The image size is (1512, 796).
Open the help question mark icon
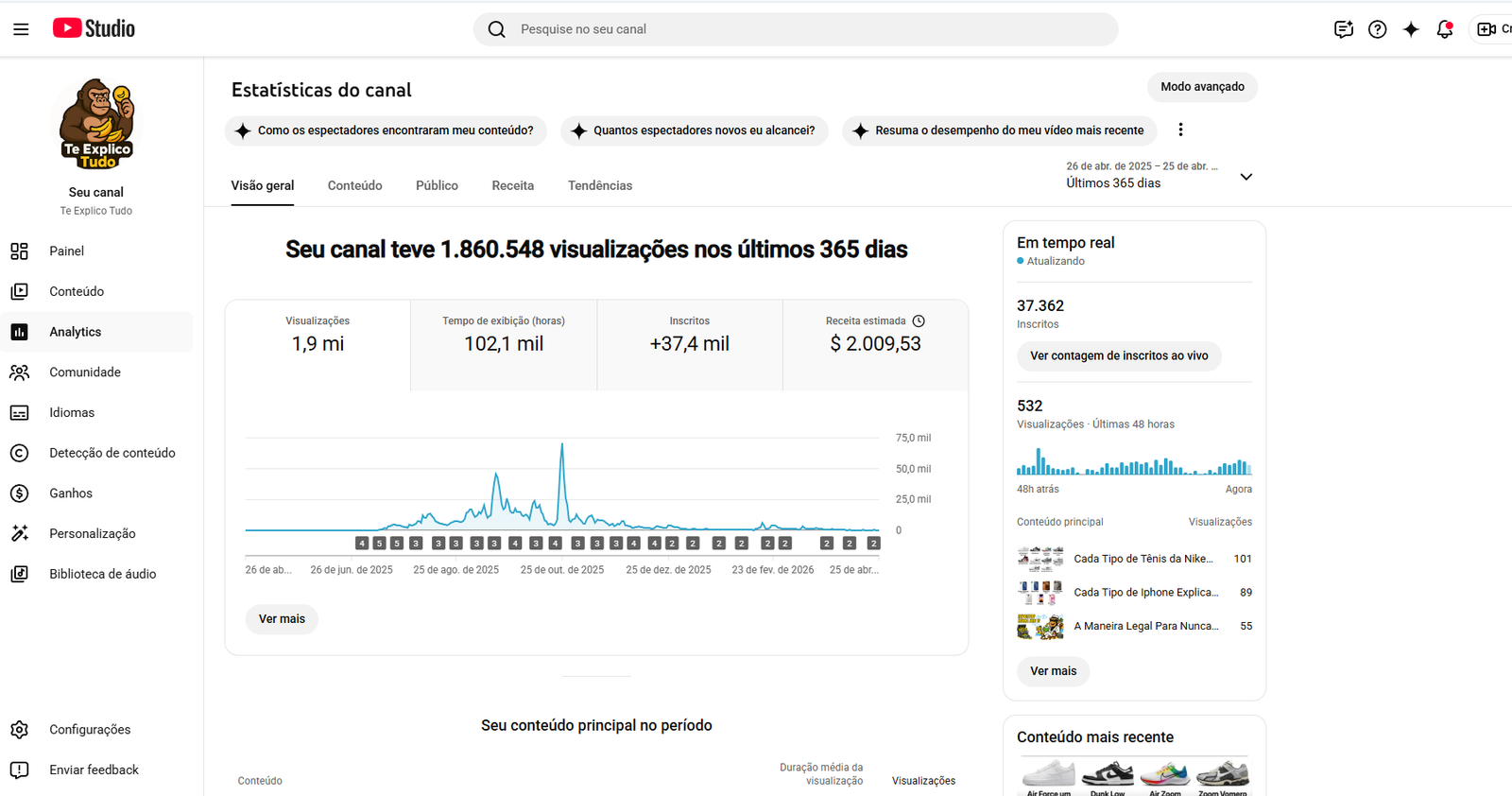(1377, 29)
